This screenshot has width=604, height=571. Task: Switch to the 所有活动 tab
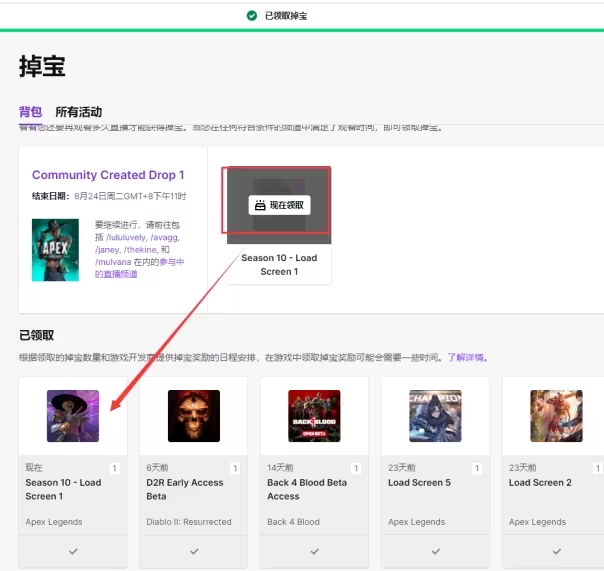coord(79,112)
